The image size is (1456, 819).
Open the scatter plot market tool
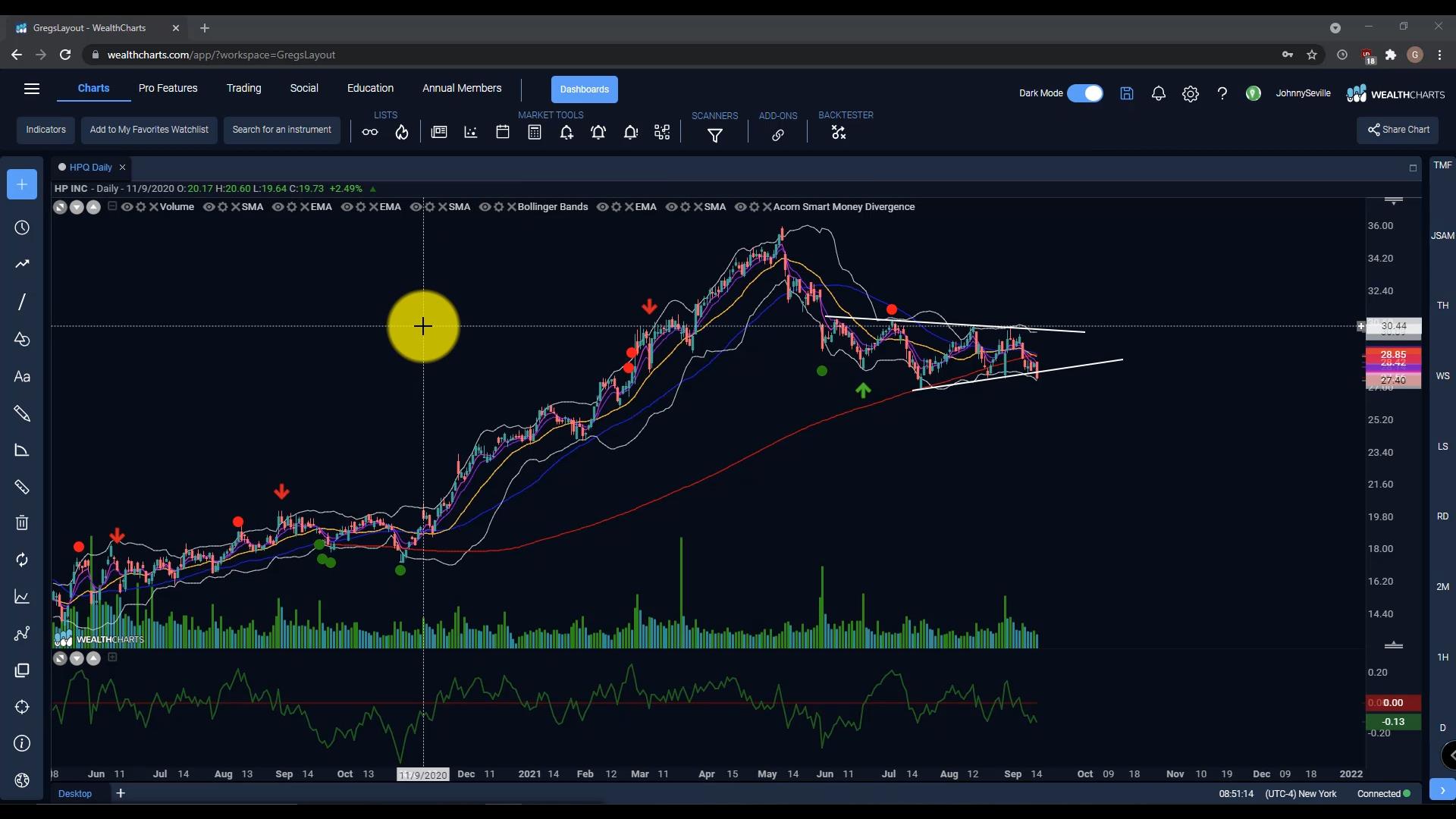tap(471, 133)
